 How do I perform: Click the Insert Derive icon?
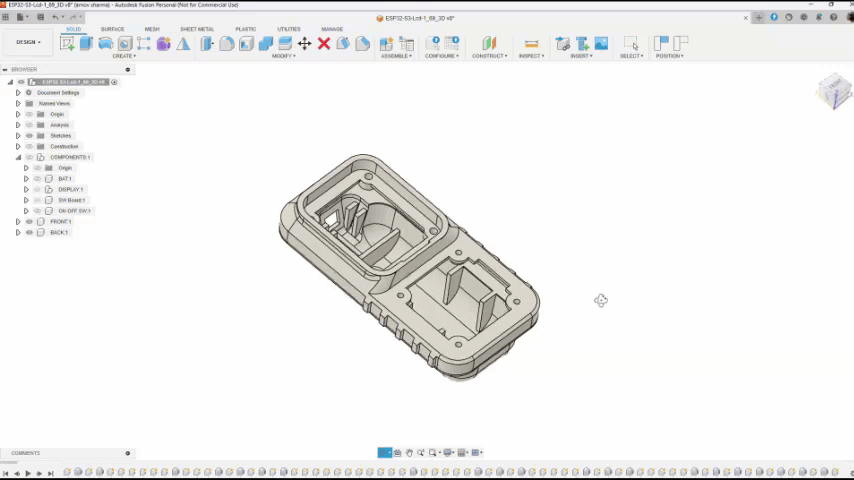pos(563,44)
